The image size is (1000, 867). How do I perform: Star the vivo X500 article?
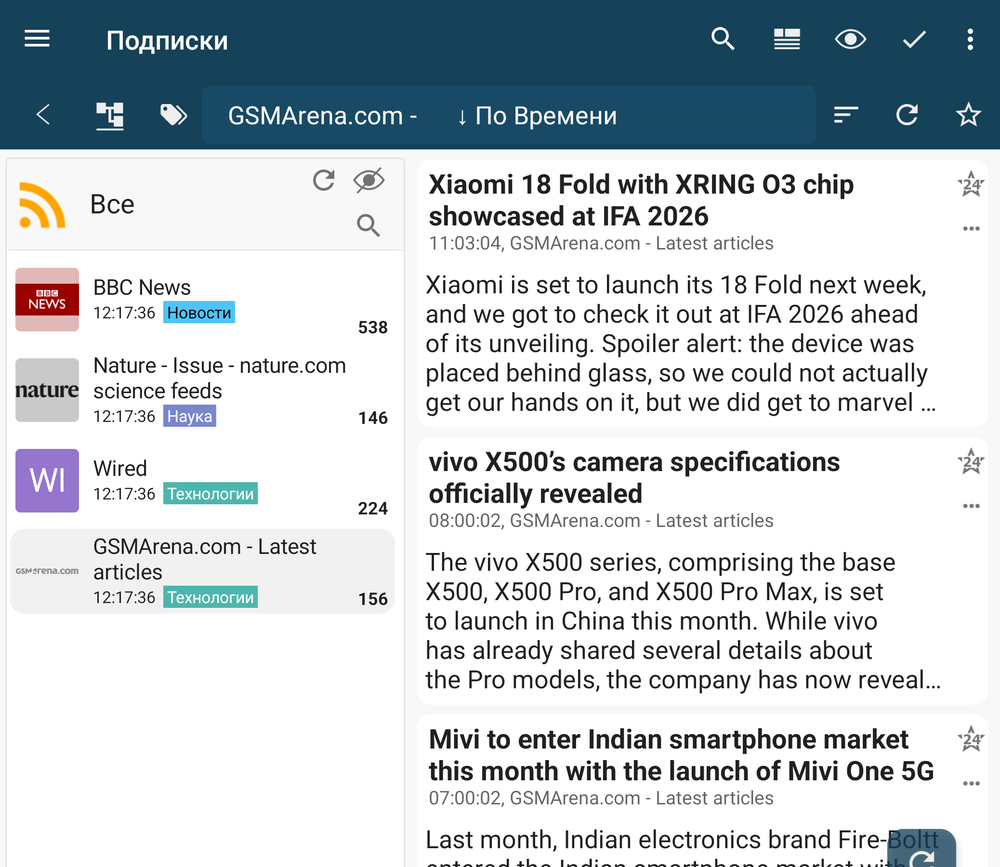[x=971, y=462]
